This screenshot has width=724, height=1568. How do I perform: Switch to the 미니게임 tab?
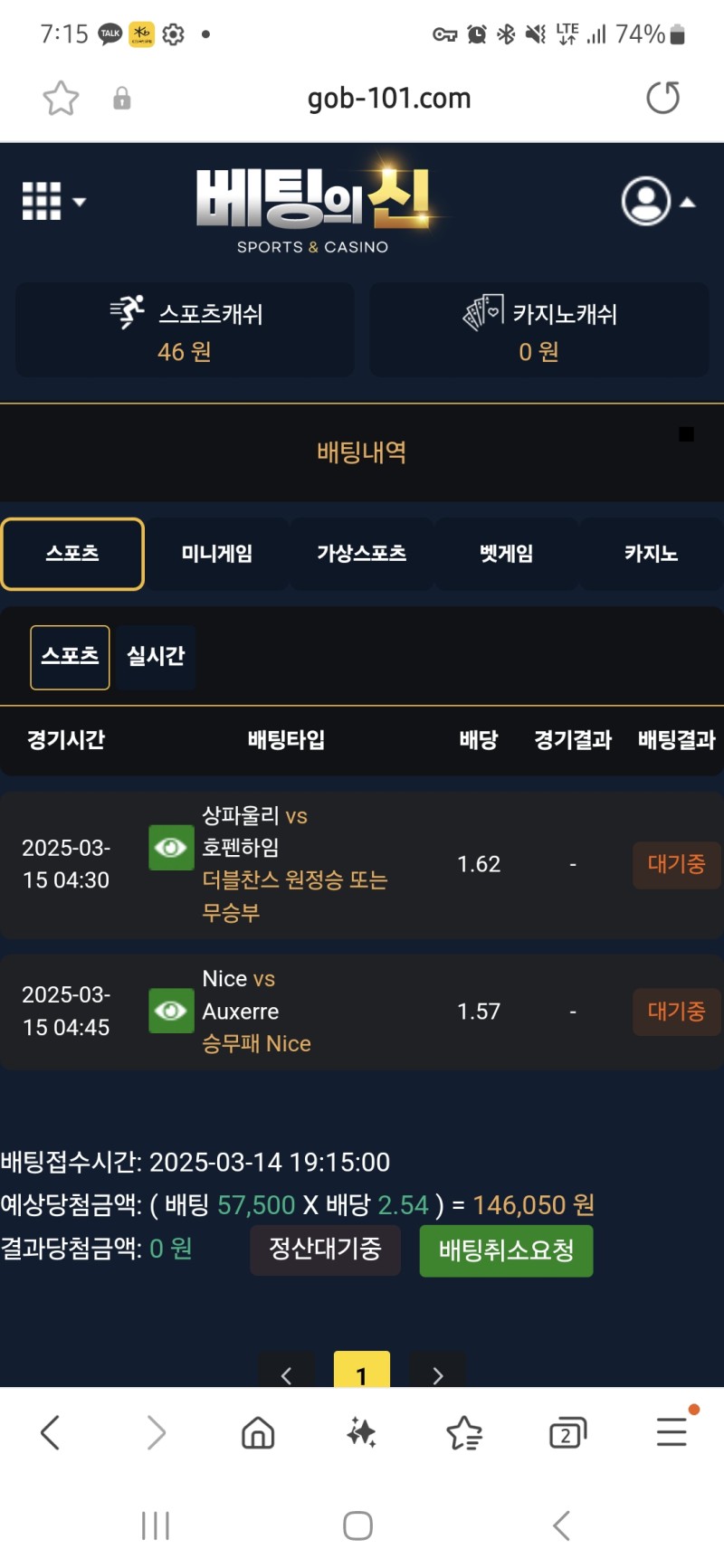pos(217,554)
